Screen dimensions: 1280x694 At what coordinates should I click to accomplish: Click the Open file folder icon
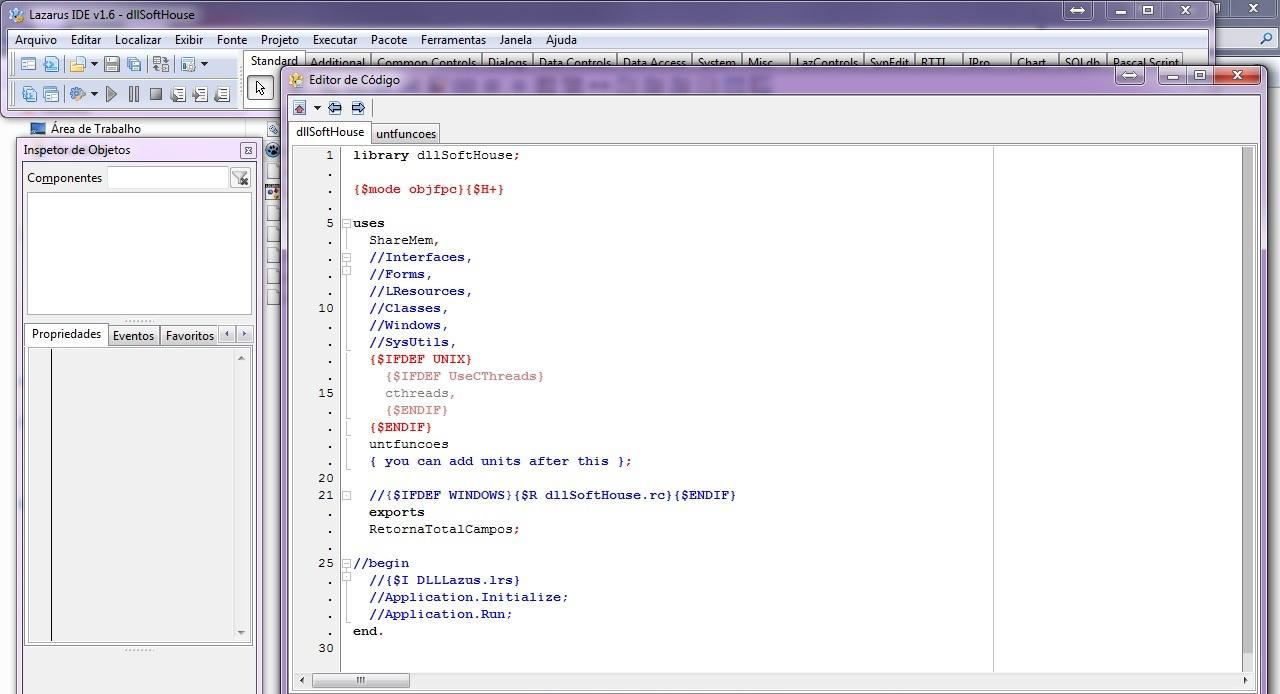(x=77, y=64)
